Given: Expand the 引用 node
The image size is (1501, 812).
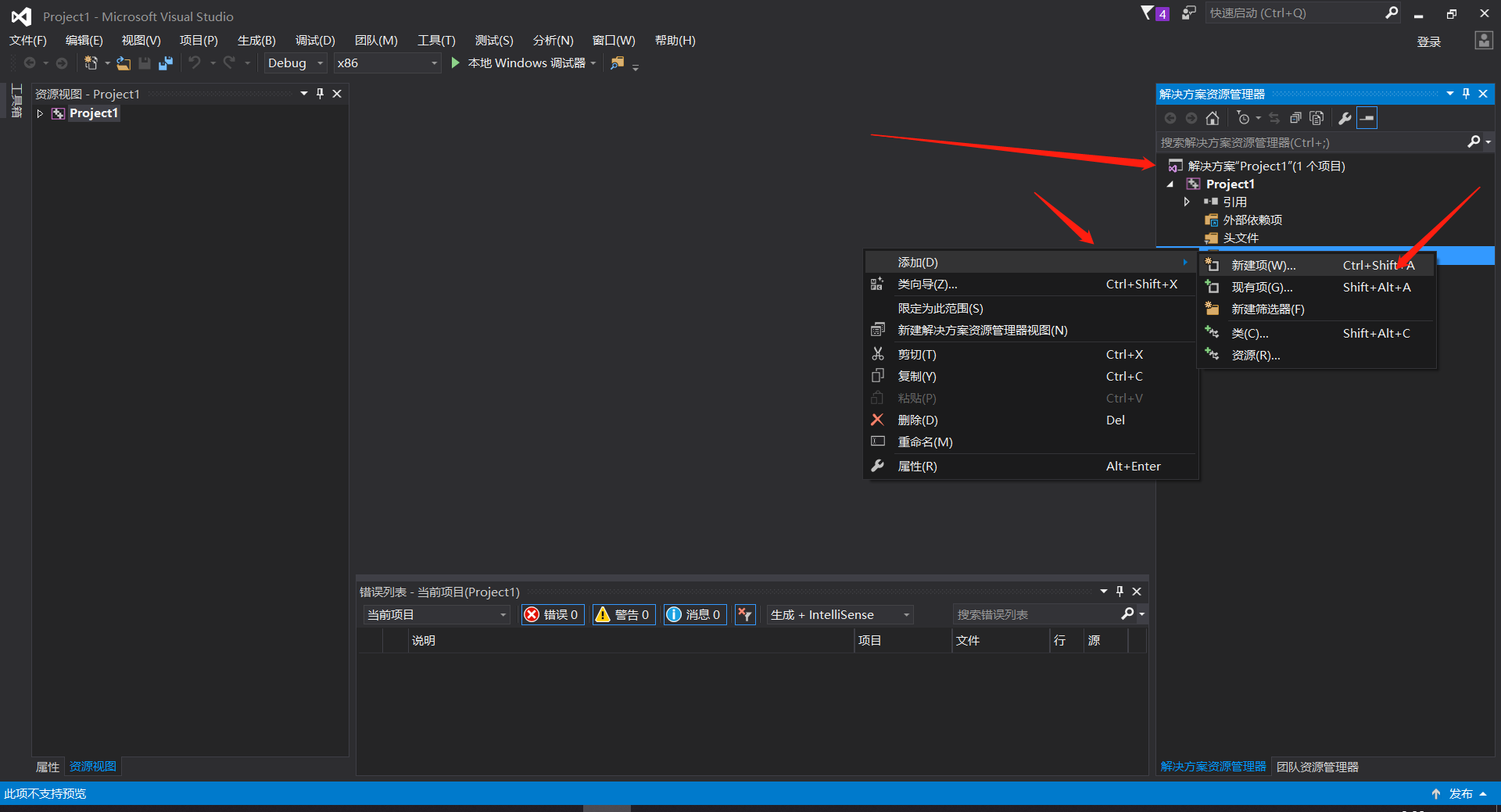Looking at the screenshot, I should click(x=1187, y=202).
